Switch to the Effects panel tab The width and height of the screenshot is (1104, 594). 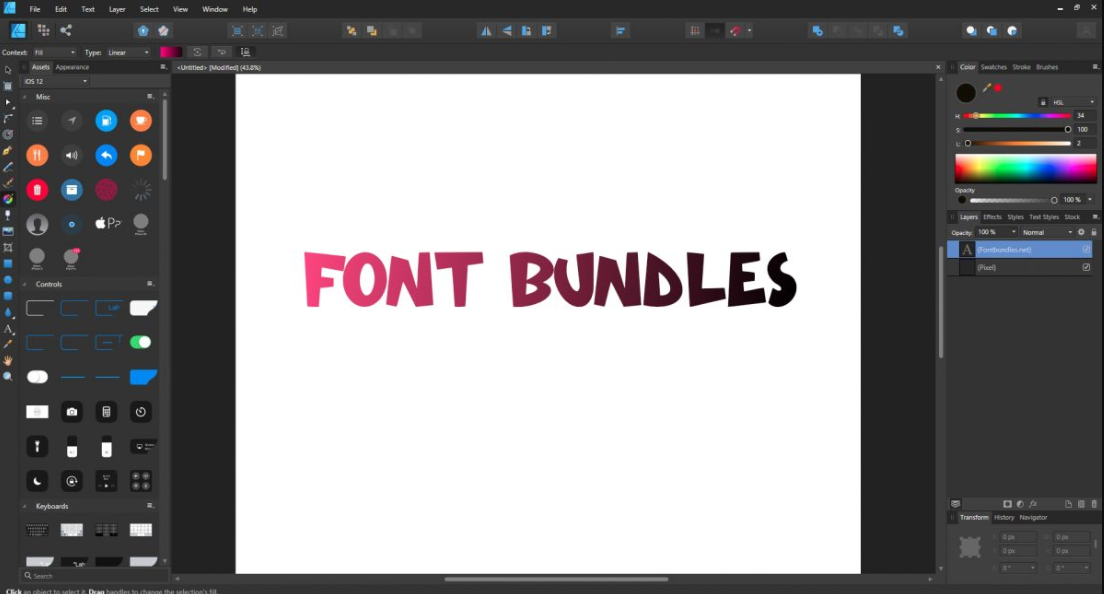991,216
